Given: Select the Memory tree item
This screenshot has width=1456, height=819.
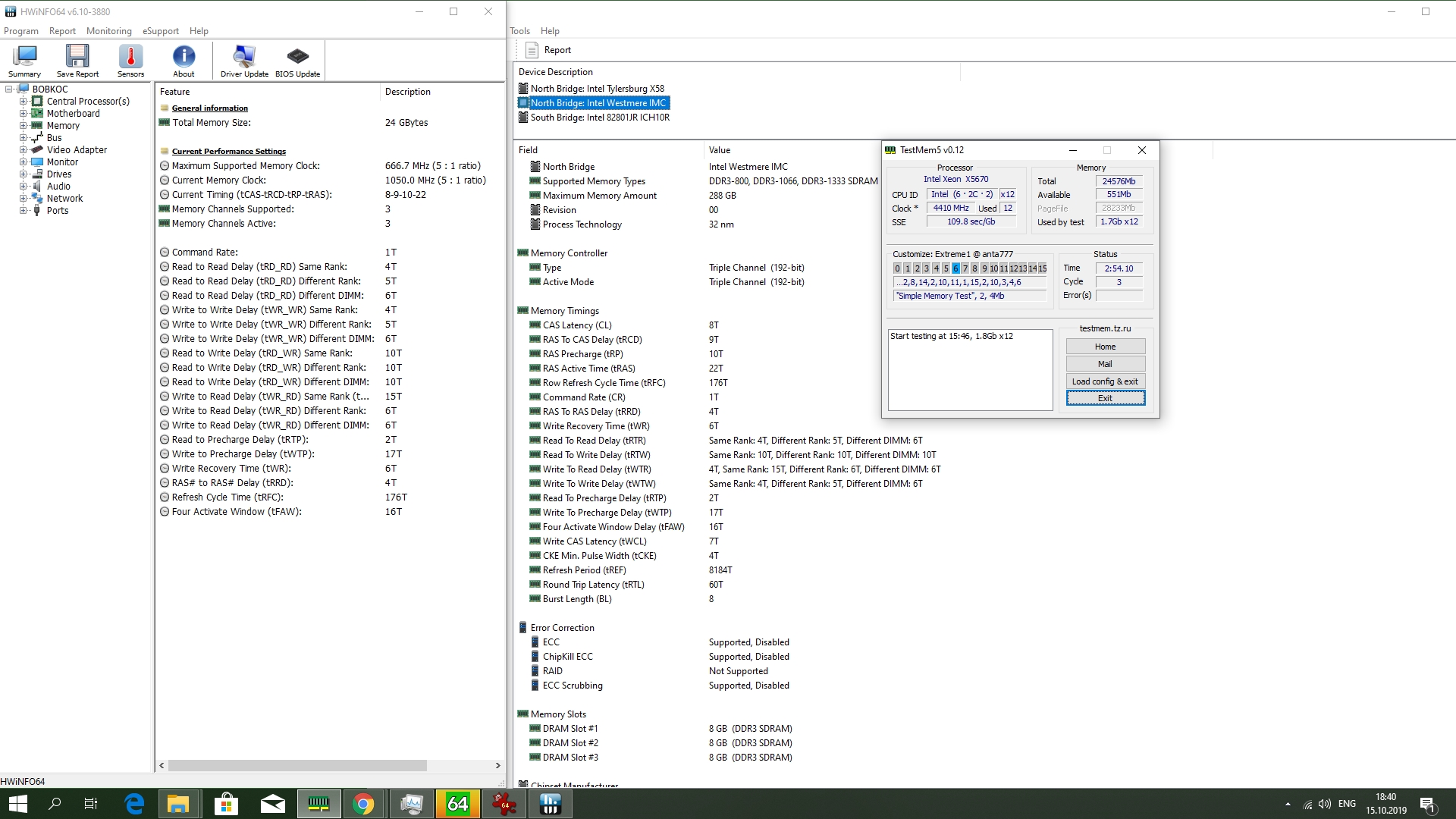Looking at the screenshot, I should coord(63,126).
